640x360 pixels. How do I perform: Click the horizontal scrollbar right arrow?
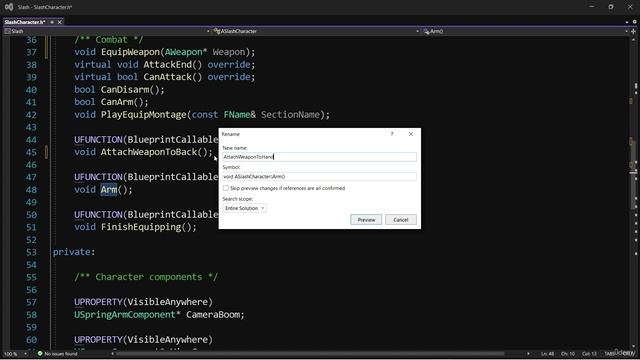528,354
